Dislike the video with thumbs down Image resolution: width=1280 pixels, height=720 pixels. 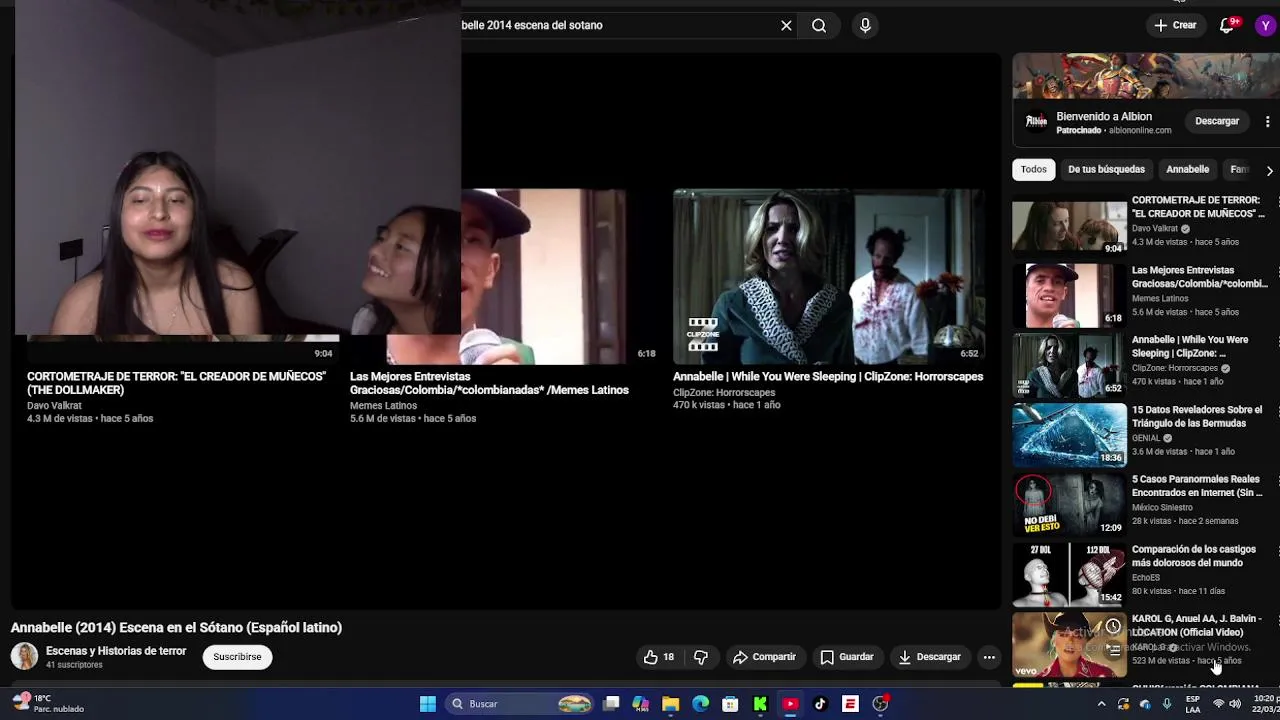point(701,657)
